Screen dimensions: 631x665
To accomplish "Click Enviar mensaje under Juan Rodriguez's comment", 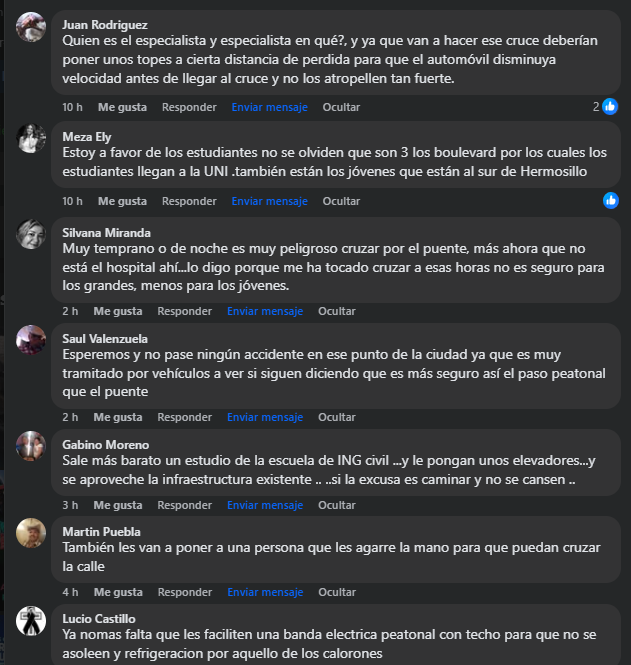I will [269, 107].
